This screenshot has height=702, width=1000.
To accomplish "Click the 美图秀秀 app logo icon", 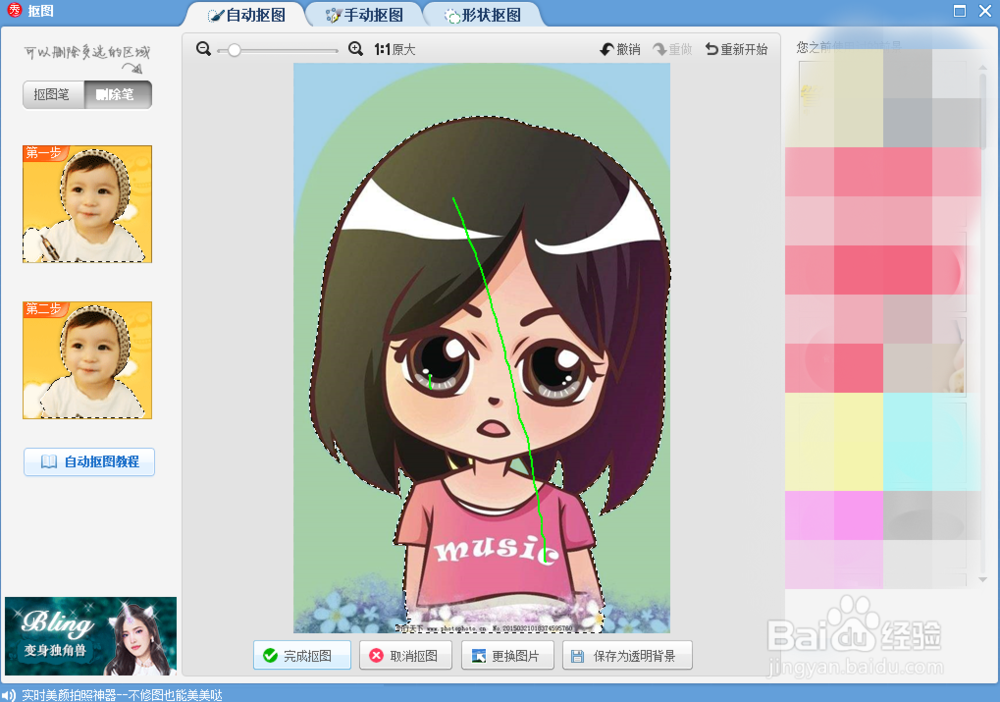I will point(14,10).
